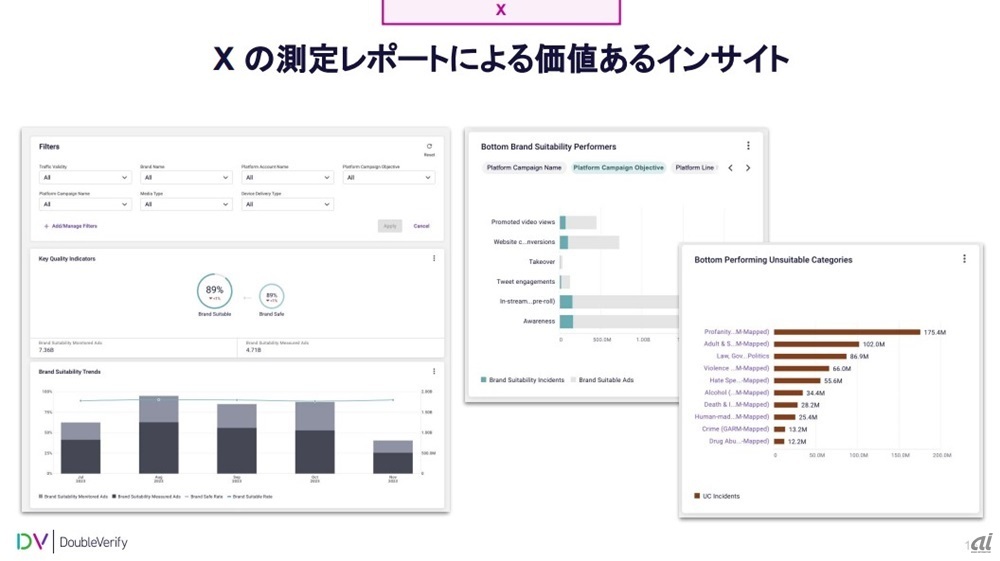
Task: Click the Apply button
Action: coord(390,226)
